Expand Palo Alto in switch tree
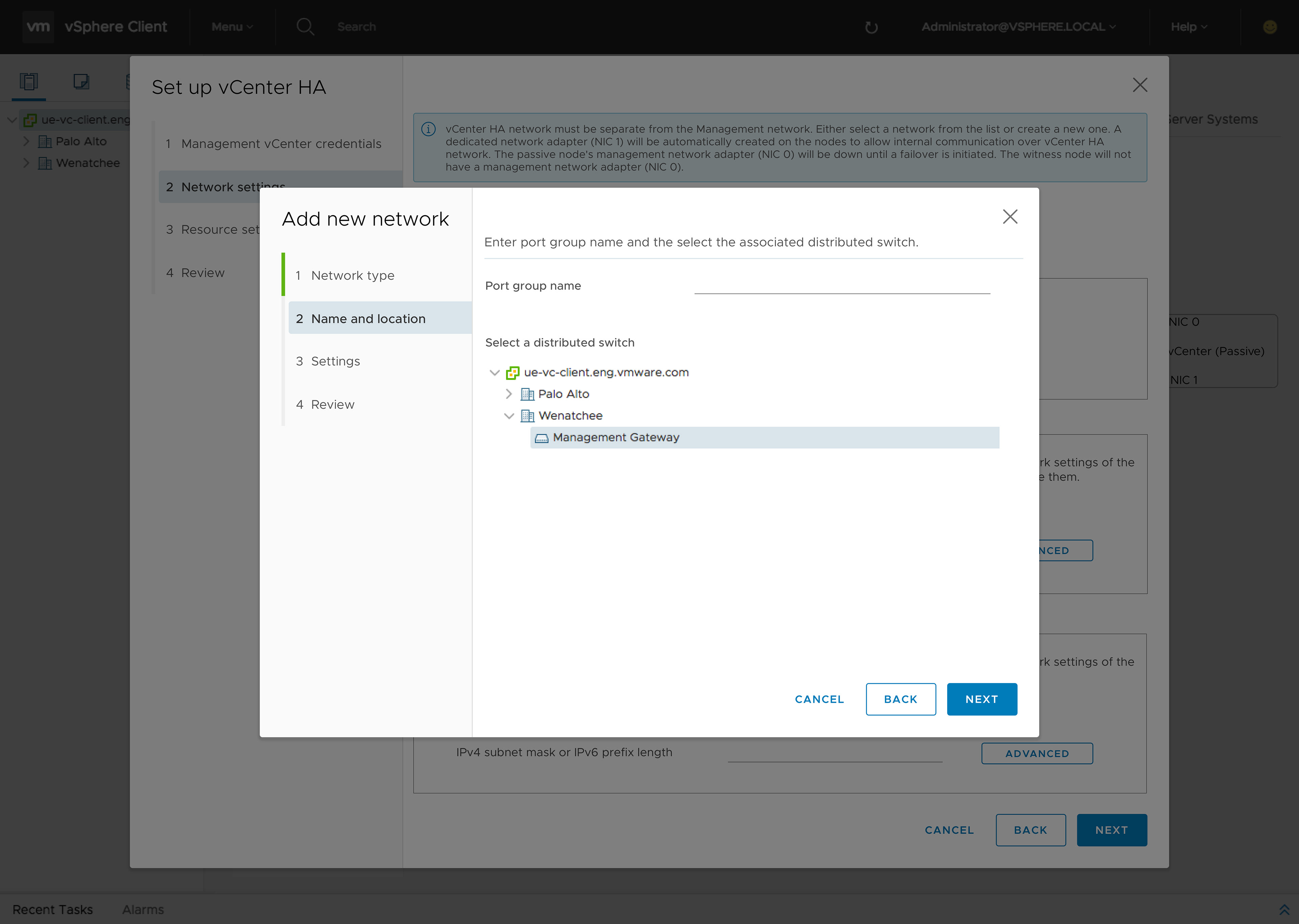Screen dimensions: 1299x924 pyautogui.click(x=509, y=394)
